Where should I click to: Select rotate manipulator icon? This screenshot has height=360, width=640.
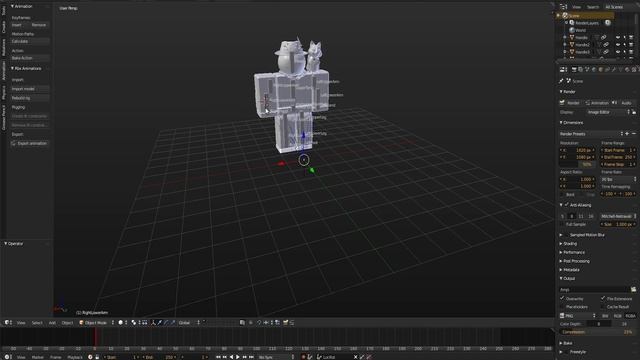click(166, 322)
